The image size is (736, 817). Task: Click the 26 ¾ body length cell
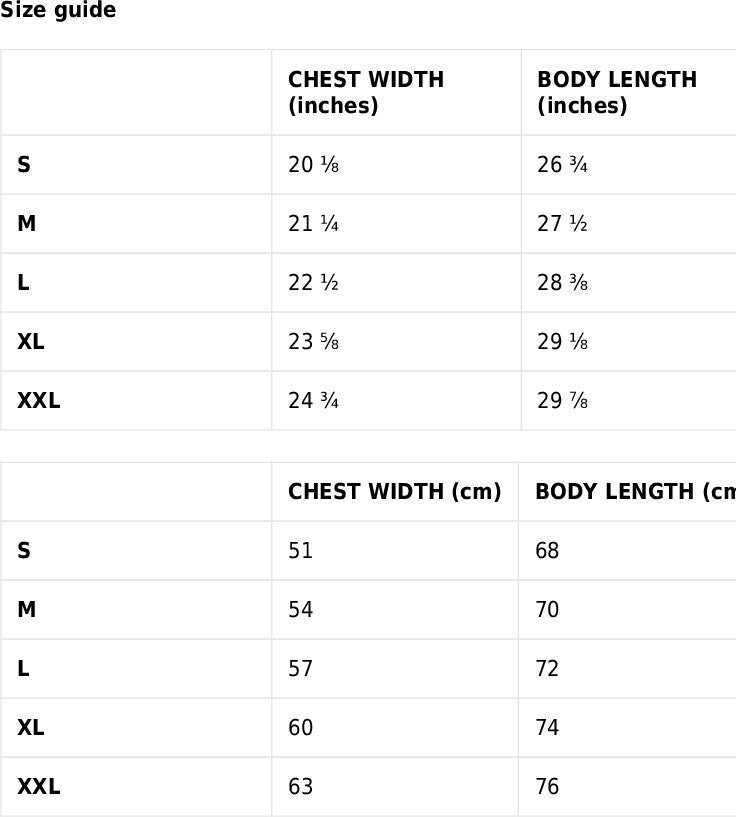[629, 165]
